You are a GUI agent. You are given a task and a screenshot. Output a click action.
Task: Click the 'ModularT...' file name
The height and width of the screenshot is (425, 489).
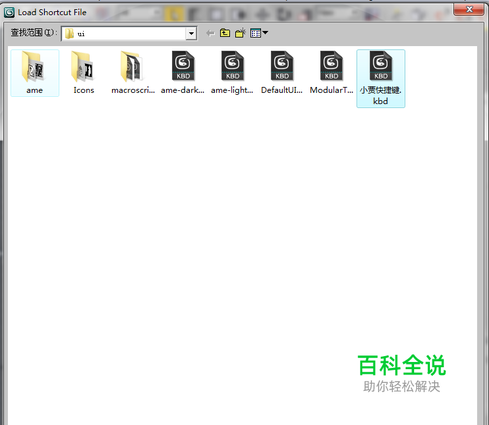tap(331, 90)
